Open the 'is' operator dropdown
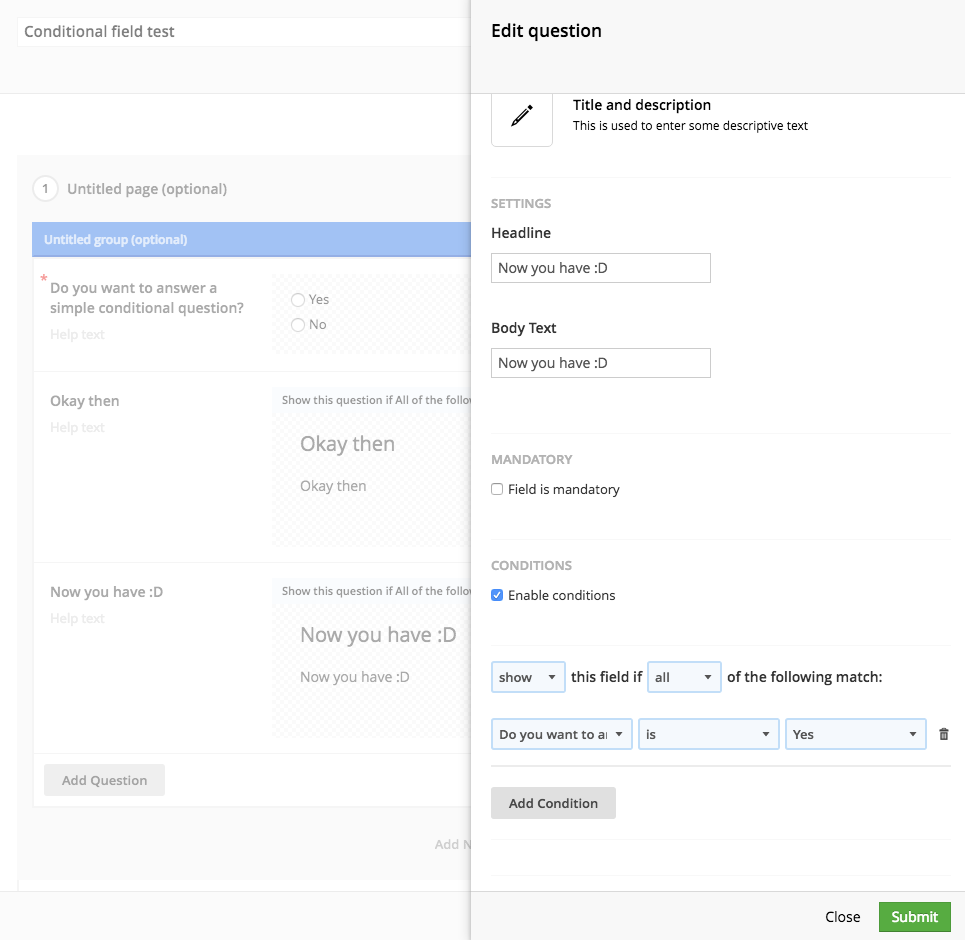This screenshot has height=940, width=965. pos(708,734)
